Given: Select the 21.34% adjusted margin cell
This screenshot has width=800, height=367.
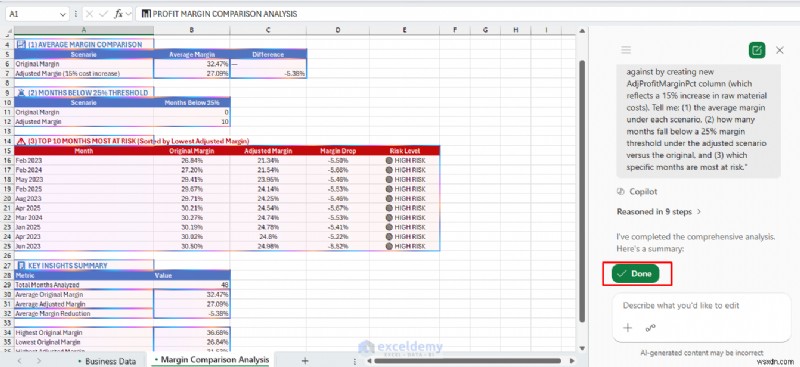Looking at the screenshot, I should click(x=268, y=160).
